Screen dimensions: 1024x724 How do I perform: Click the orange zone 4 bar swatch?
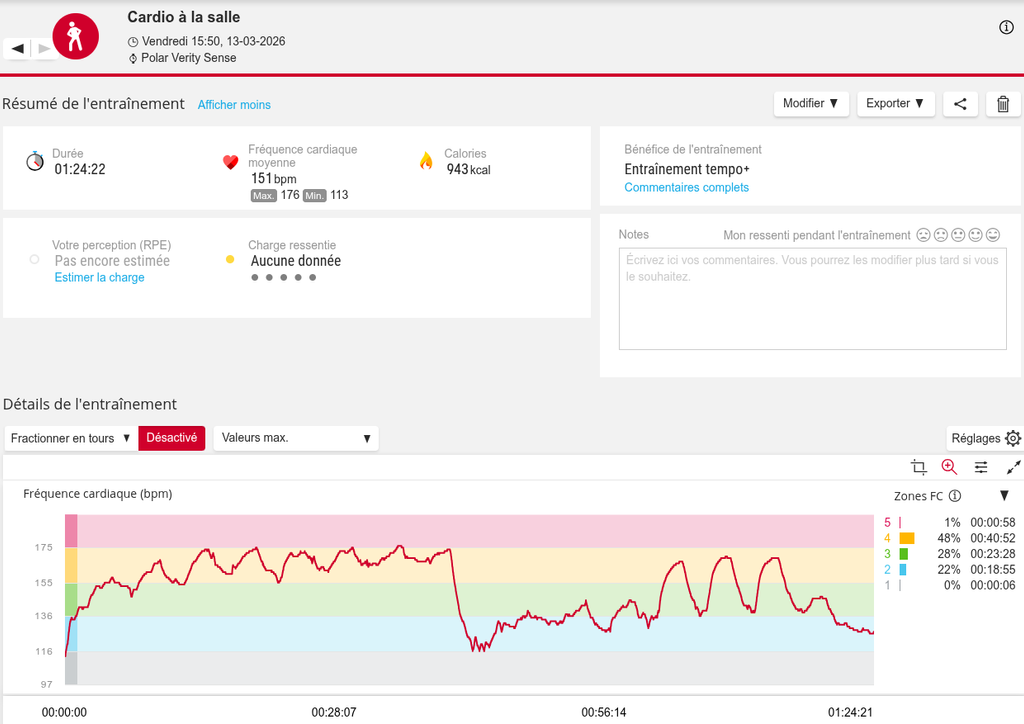[x=907, y=538]
